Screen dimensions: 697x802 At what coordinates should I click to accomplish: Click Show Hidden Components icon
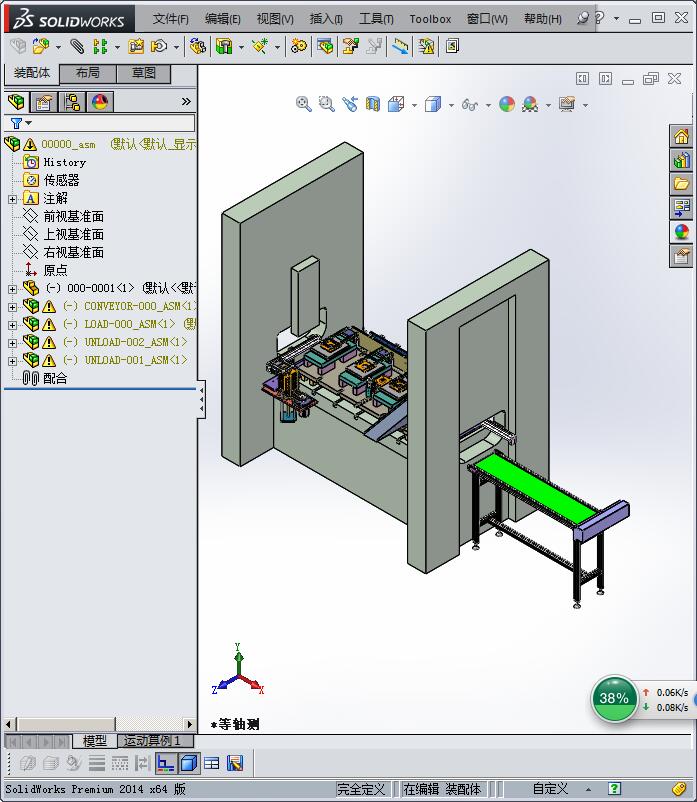197,47
